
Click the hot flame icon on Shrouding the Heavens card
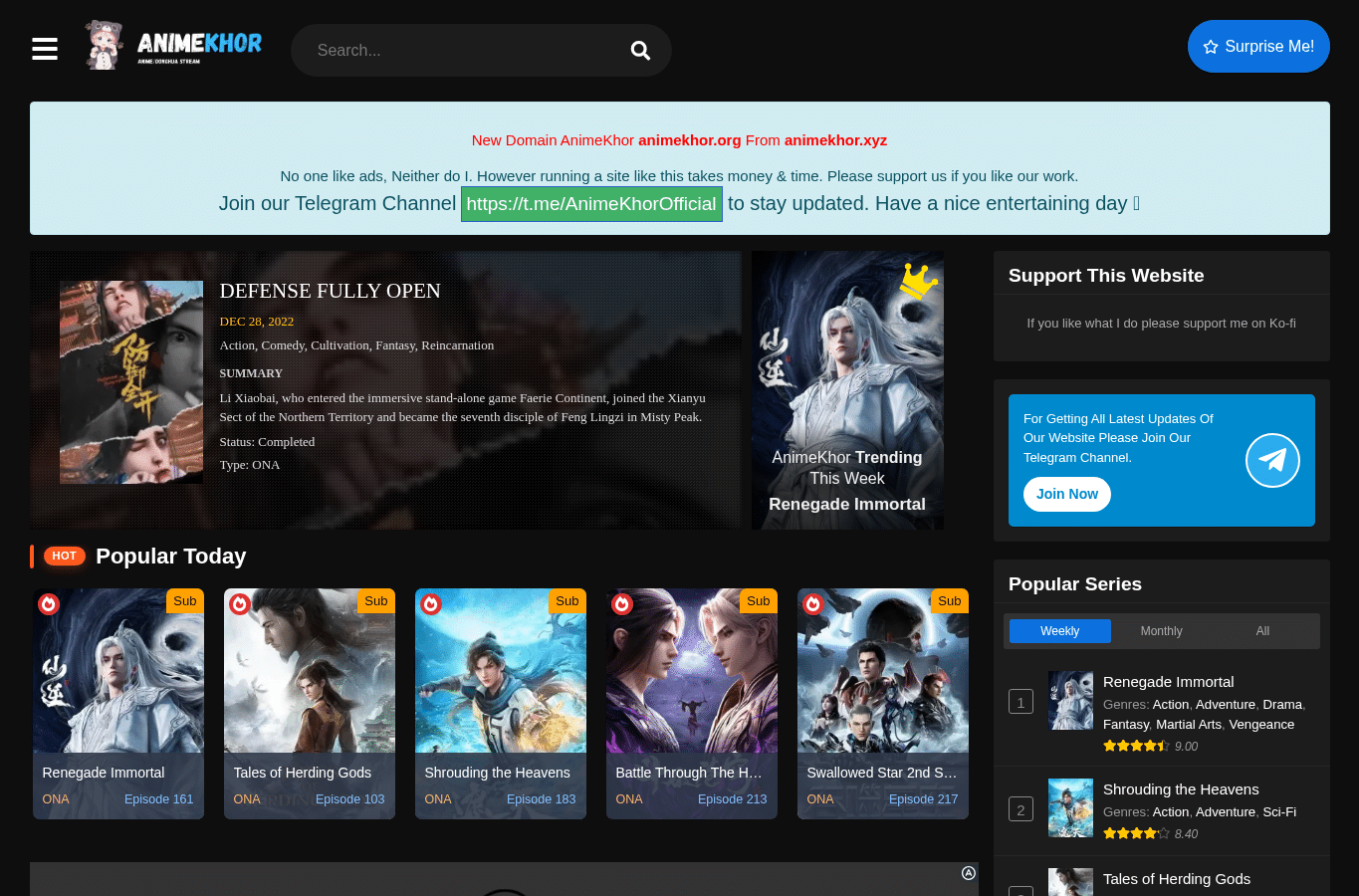tap(431, 603)
